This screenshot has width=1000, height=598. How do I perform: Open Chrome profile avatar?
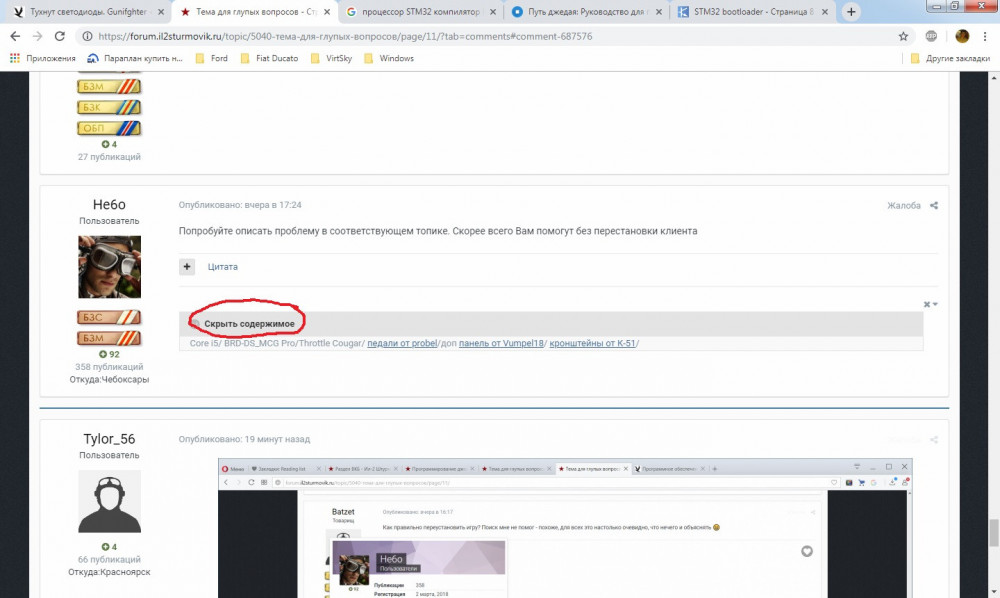(962, 36)
